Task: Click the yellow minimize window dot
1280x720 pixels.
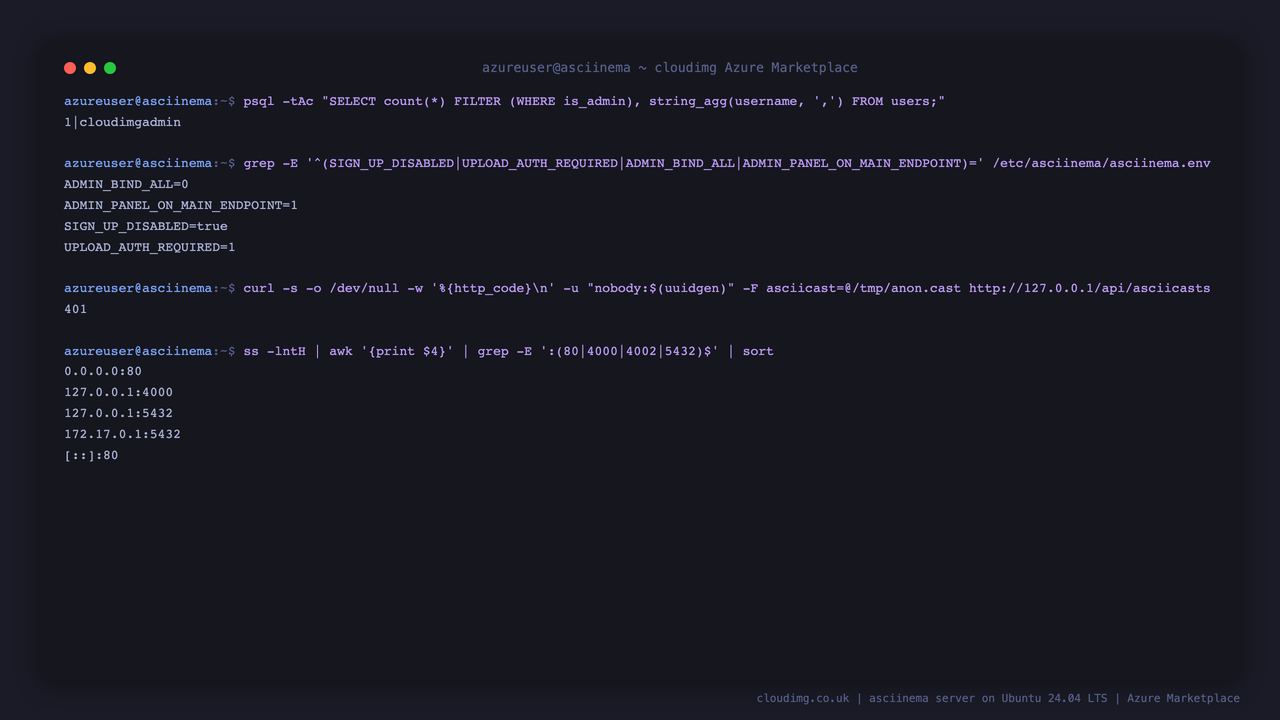Action: click(x=90, y=68)
